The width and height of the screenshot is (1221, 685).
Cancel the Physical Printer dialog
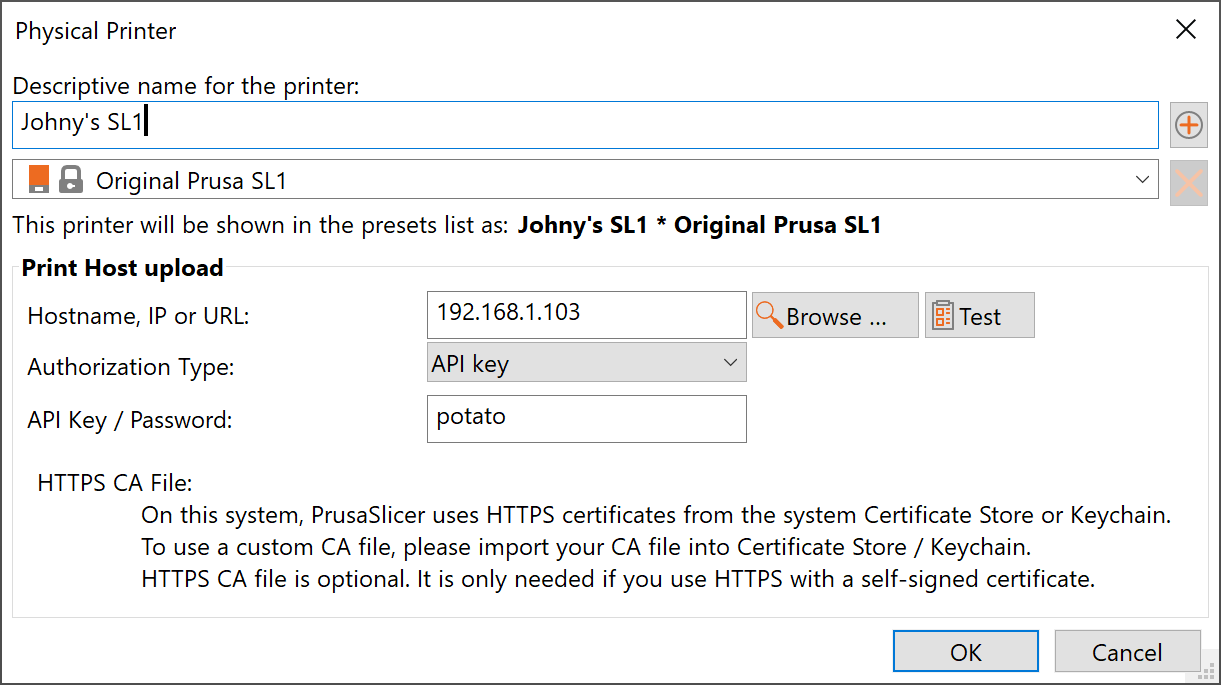(x=1127, y=652)
